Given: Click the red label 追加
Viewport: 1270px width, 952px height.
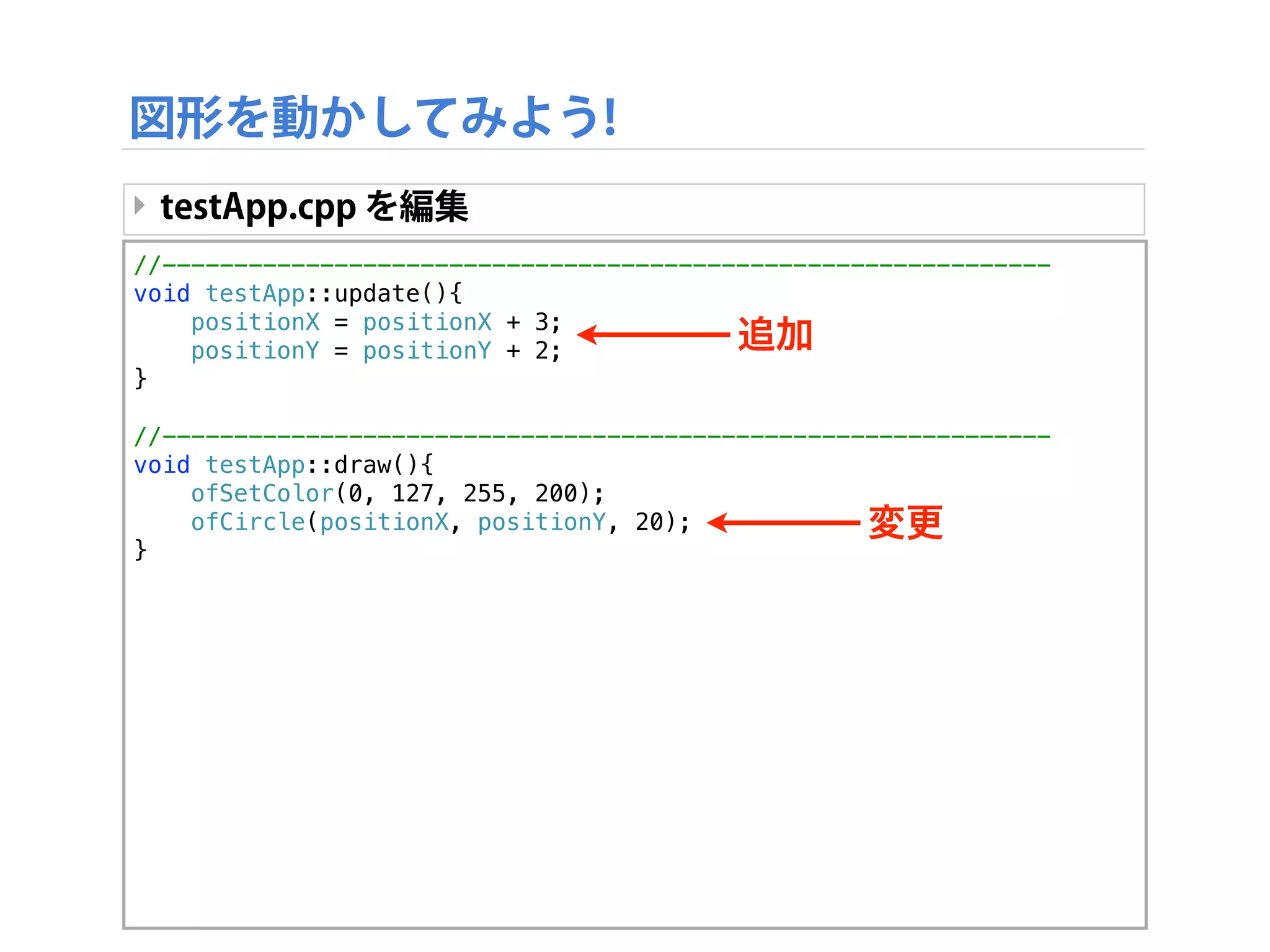Looking at the screenshot, I should click(x=775, y=335).
